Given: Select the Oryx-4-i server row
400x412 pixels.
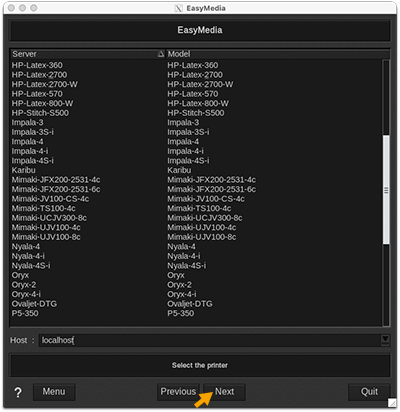Looking at the screenshot, I should pyautogui.click(x=26, y=294).
